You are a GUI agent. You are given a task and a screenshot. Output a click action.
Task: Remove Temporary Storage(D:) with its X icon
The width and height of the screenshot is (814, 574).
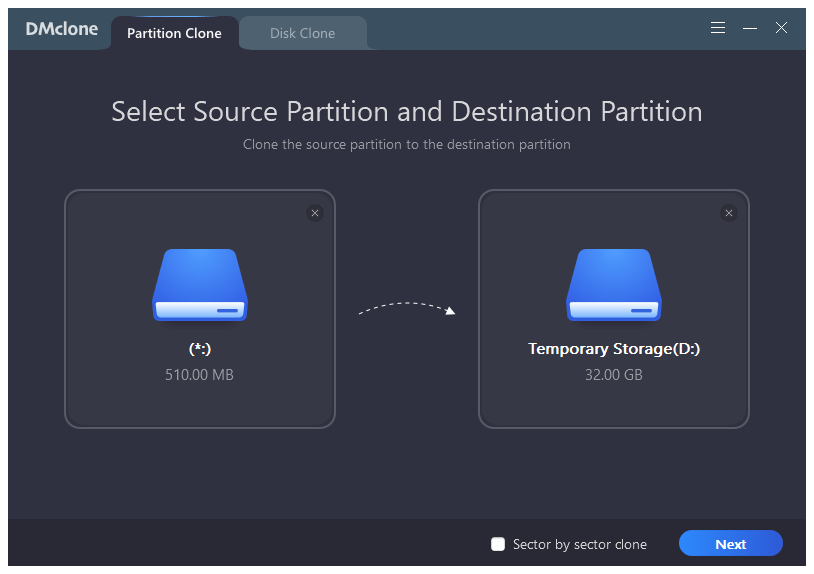coord(729,213)
